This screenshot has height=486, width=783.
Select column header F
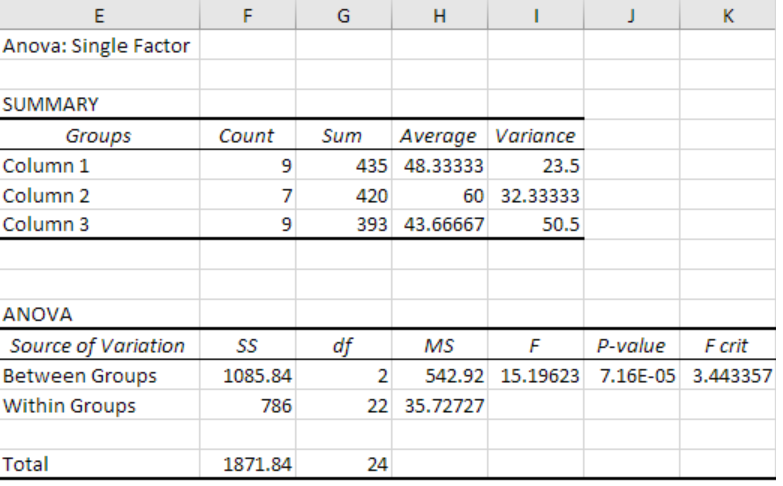(x=248, y=15)
